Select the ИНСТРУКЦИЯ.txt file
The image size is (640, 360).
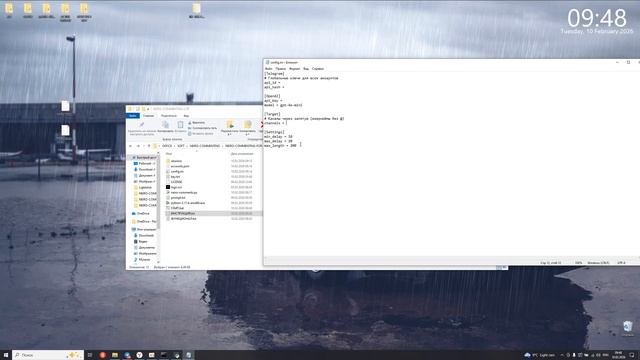click(x=182, y=213)
